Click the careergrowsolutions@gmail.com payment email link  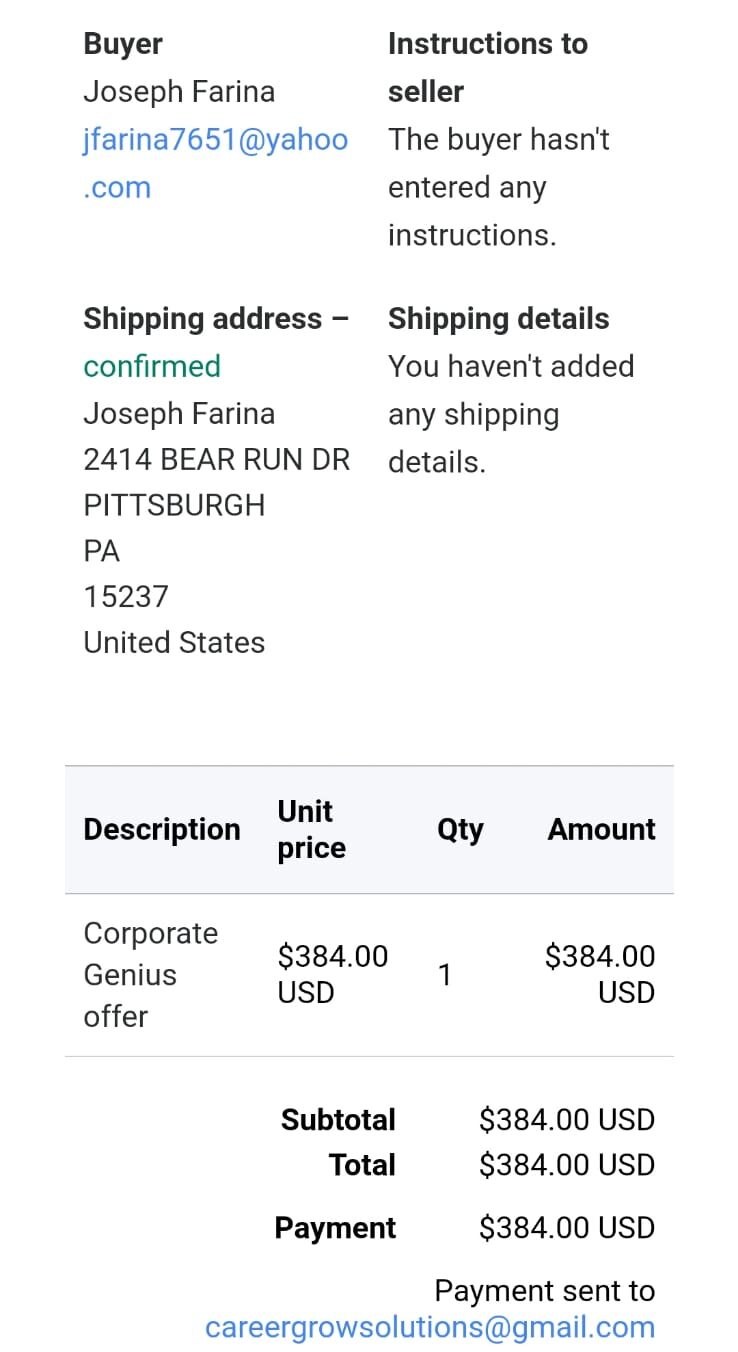point(430,1327)
